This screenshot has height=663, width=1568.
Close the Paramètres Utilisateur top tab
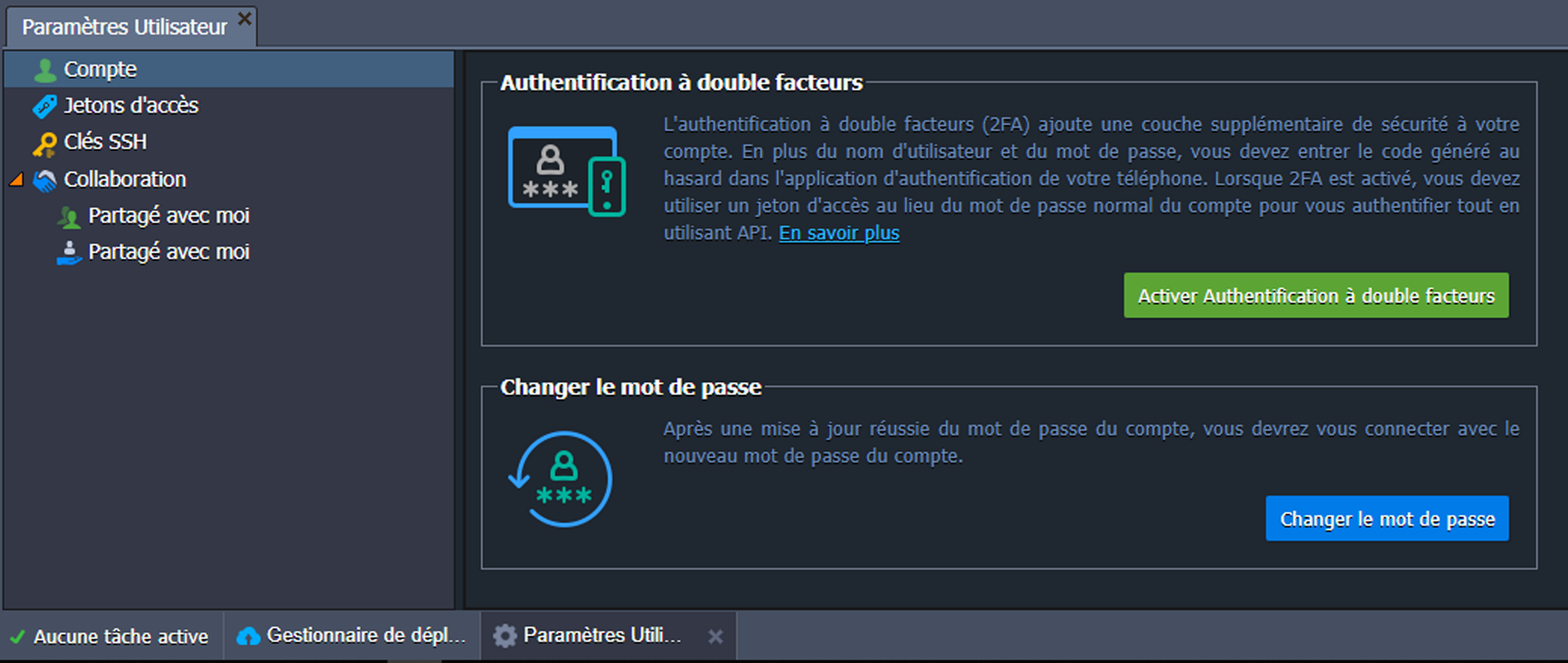pyautogui.click(x=245, y=18)
